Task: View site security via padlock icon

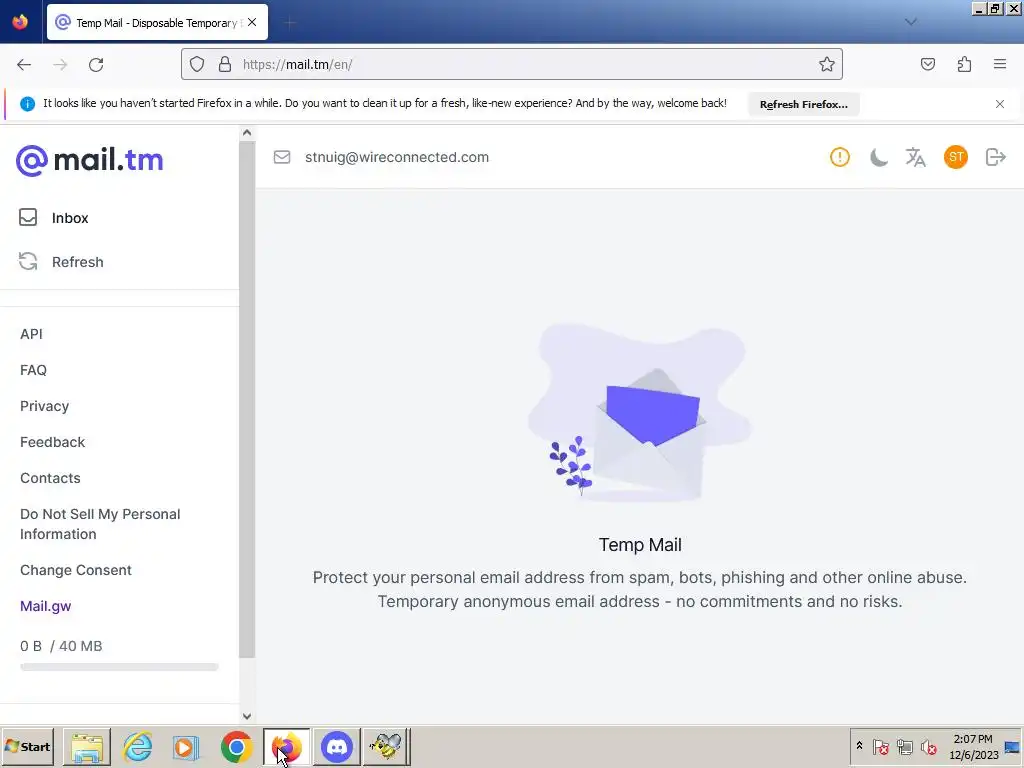Action: coord(225,64)
